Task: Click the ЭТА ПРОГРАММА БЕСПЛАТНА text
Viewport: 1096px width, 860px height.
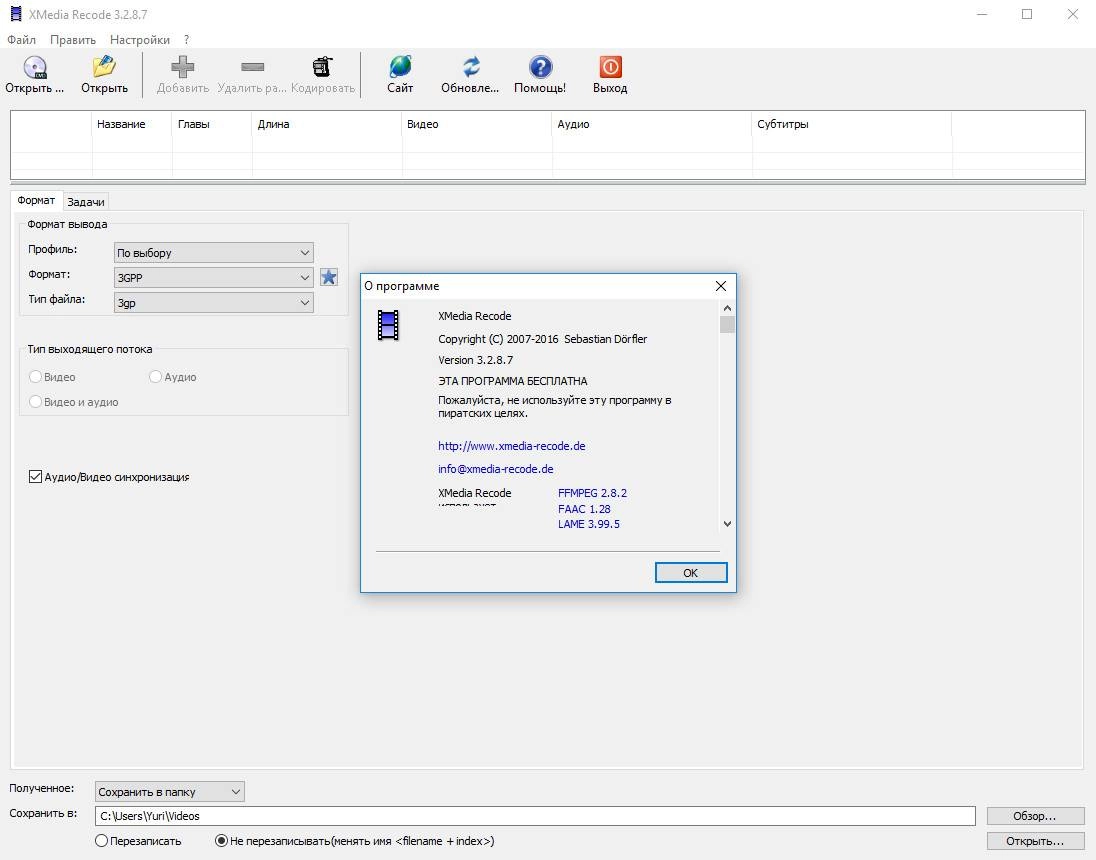Action: (512, 381)
